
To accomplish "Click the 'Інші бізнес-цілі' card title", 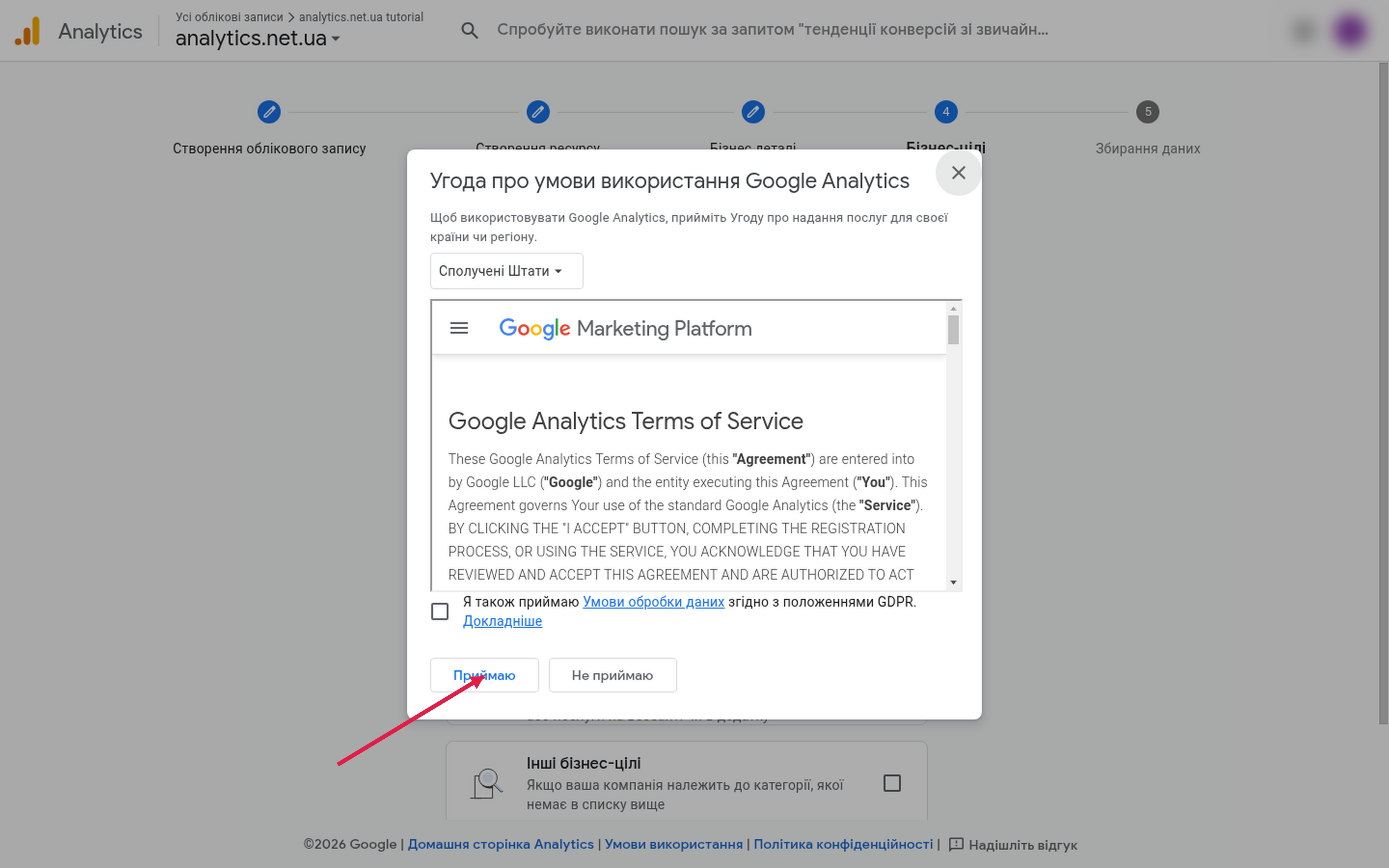I will (583, 763).
